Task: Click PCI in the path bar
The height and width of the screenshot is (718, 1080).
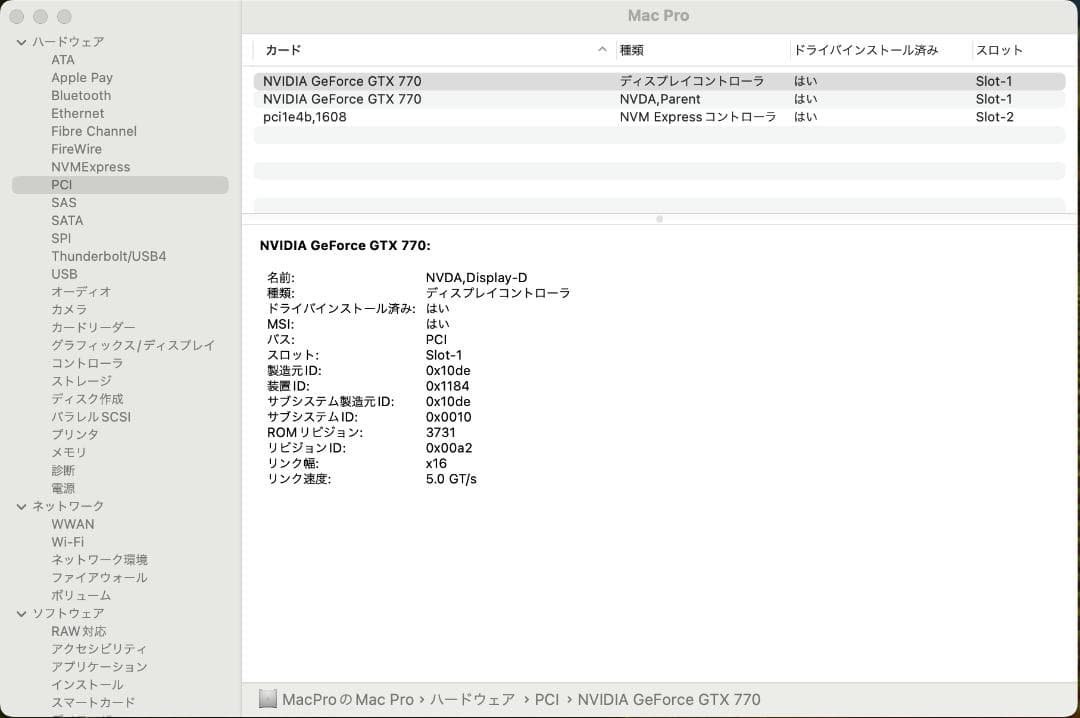Action: pos(547,699)
